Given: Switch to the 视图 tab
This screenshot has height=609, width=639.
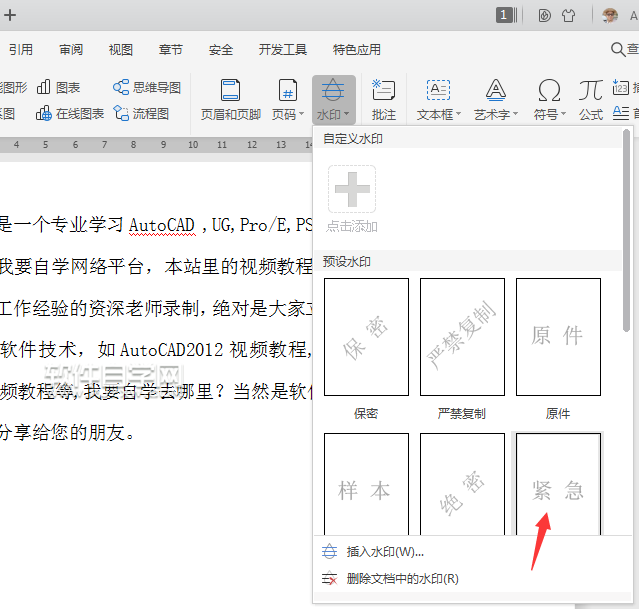Looking at the screenshot, I should click(121, 50).
